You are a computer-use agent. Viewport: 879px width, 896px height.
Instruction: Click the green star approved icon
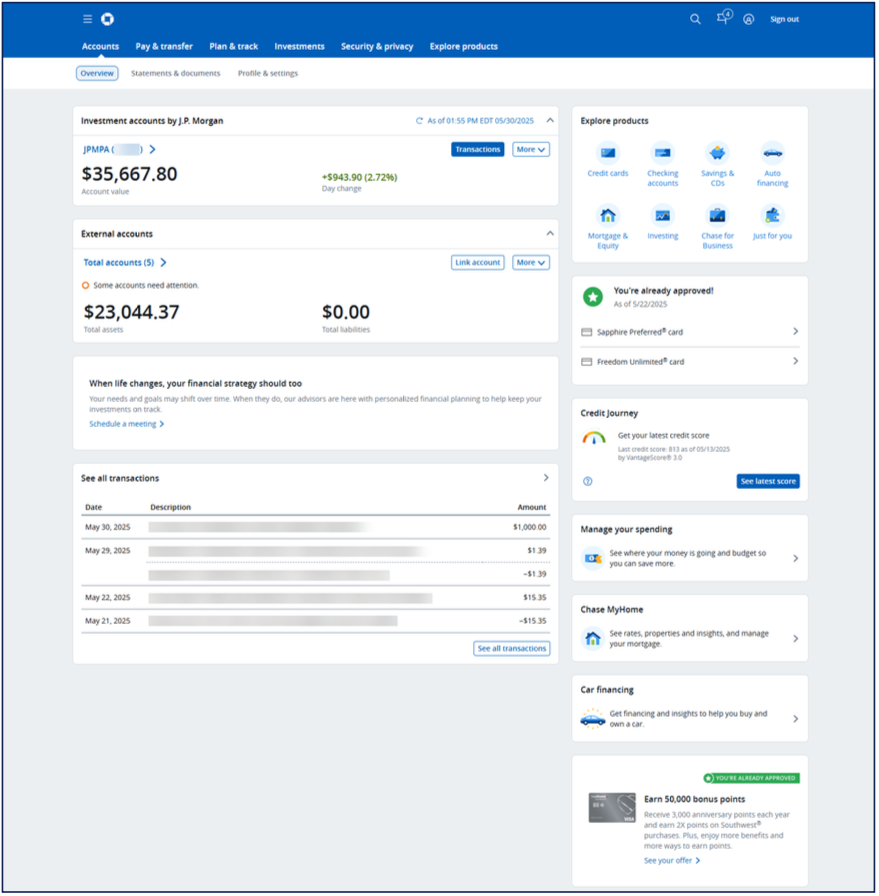pyautogui.click(x=594, y=297)
